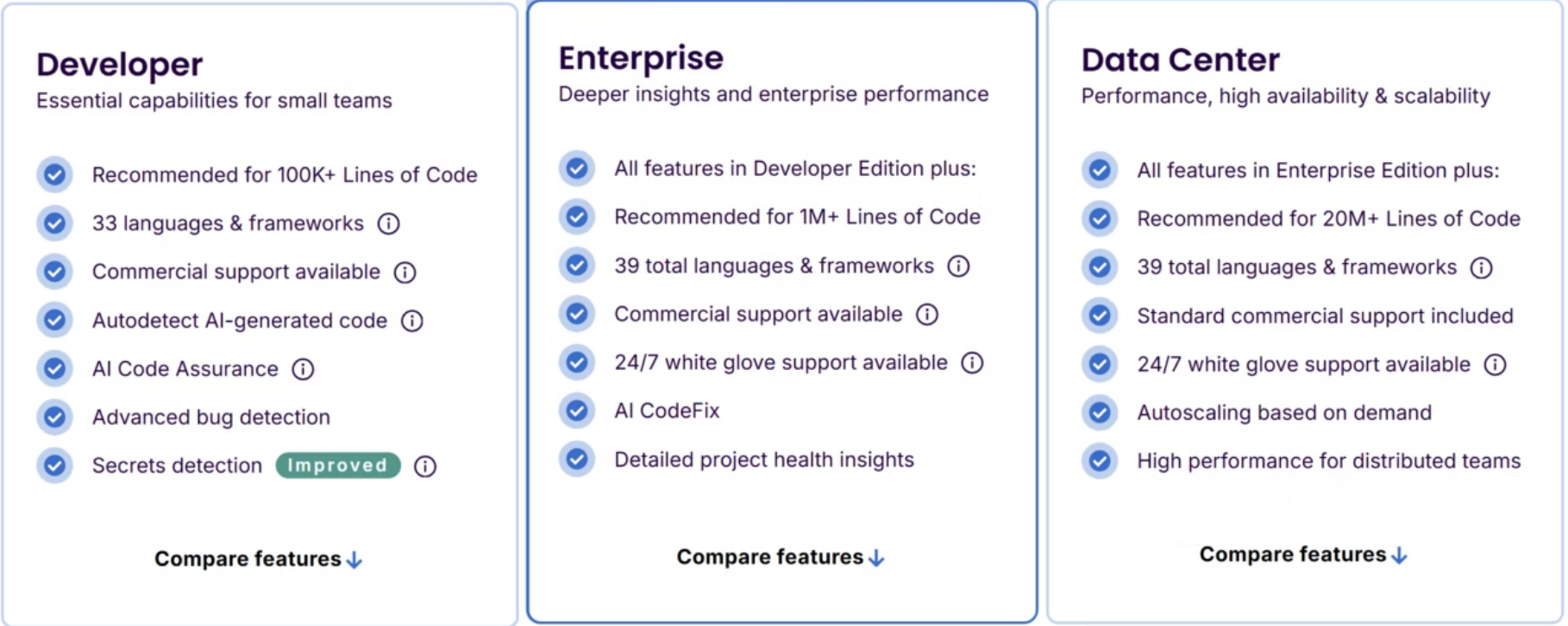The height and width of the screenshot is (626, 1568).
Task: Show info for Enterprise 39 total languages
Action: click(958, 266)
